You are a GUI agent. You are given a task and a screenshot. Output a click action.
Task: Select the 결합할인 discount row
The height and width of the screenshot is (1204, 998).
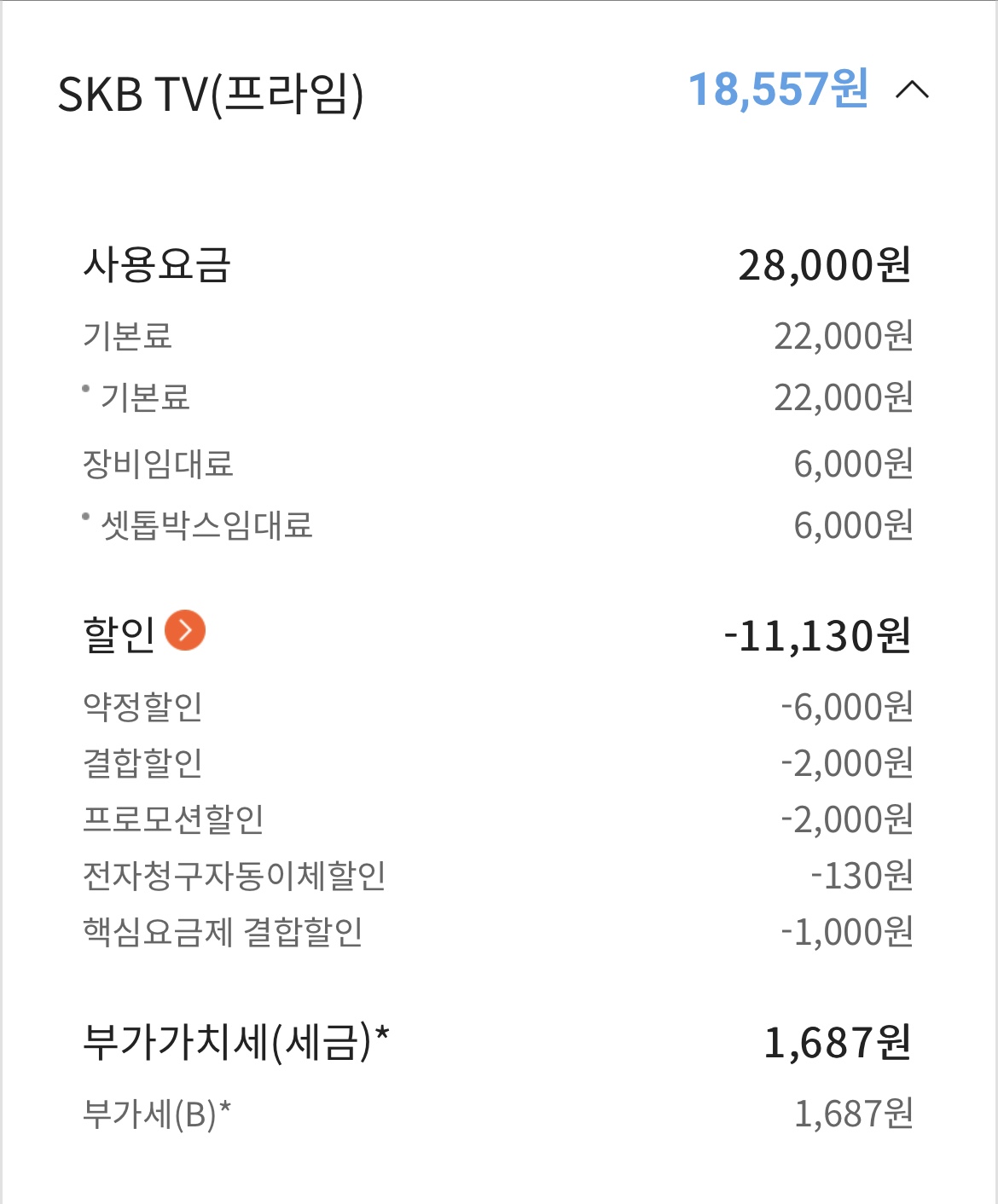142,762
